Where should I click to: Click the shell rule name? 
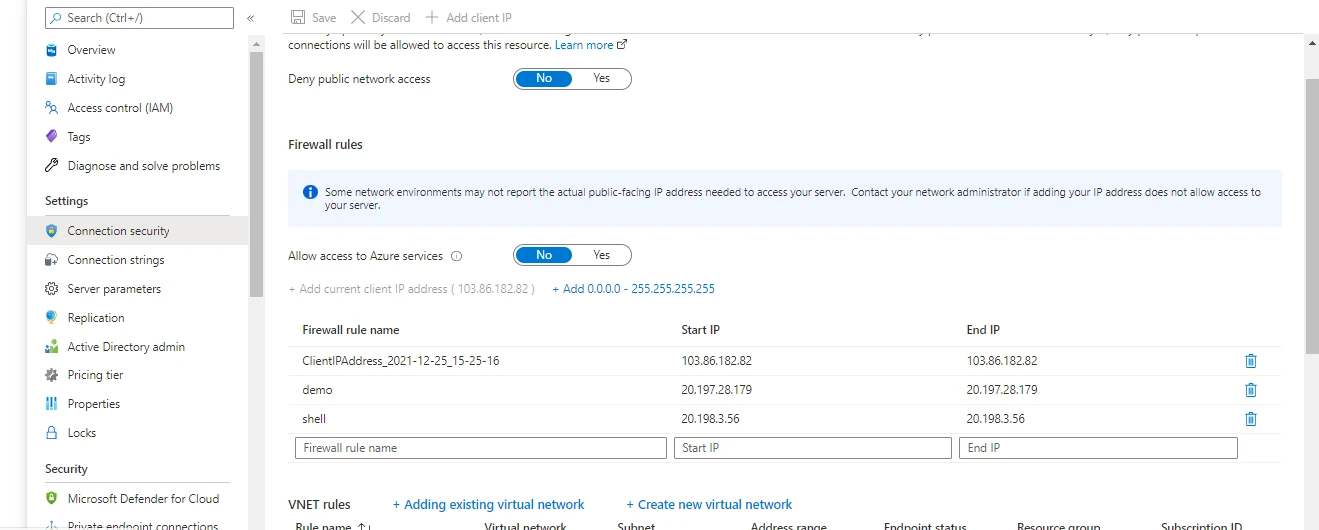[314, 419]
